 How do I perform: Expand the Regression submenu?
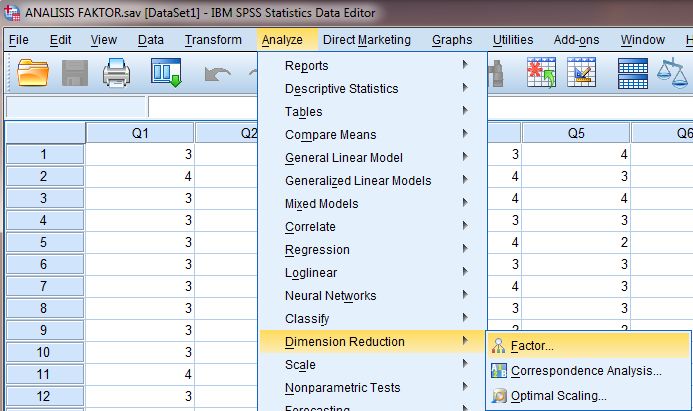[372, 249]
